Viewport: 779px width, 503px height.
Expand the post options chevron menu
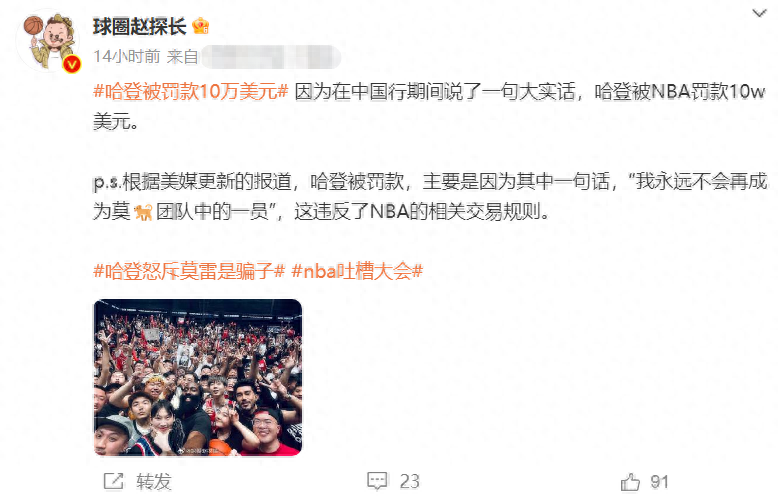tap(759, 13)
